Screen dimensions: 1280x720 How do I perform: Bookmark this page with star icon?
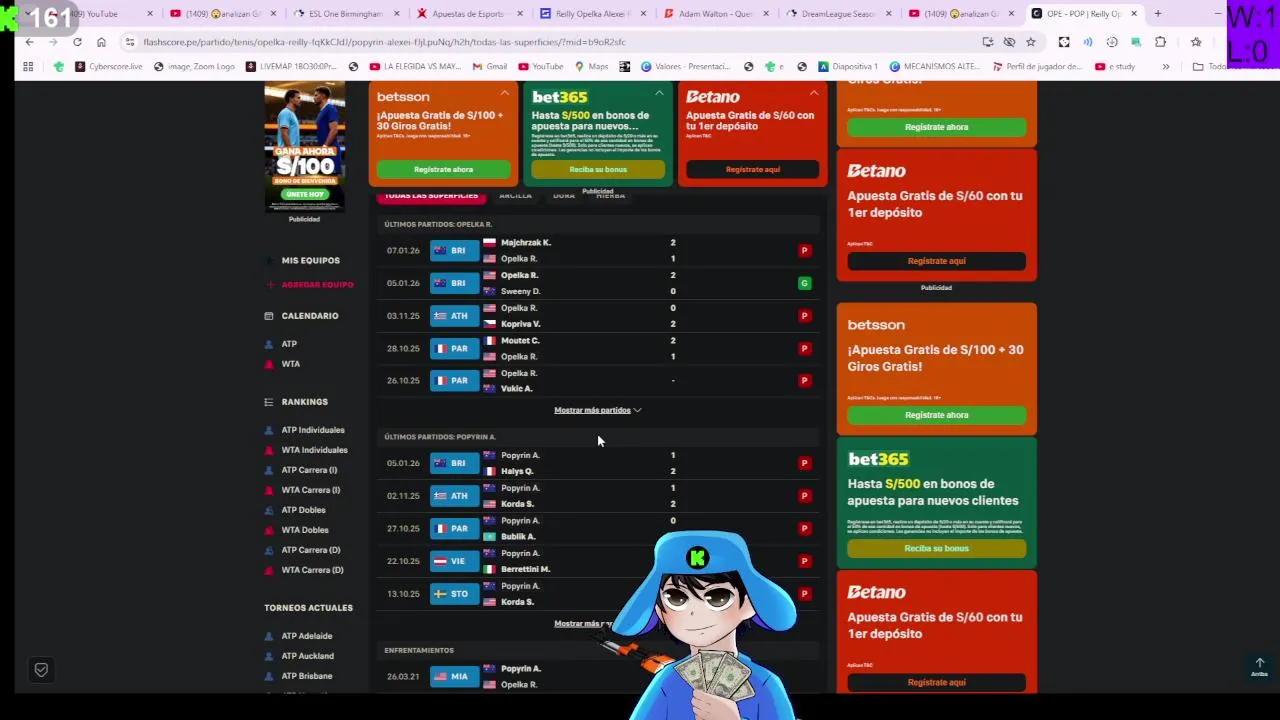pyautogui.click(x=1031, y=42)
